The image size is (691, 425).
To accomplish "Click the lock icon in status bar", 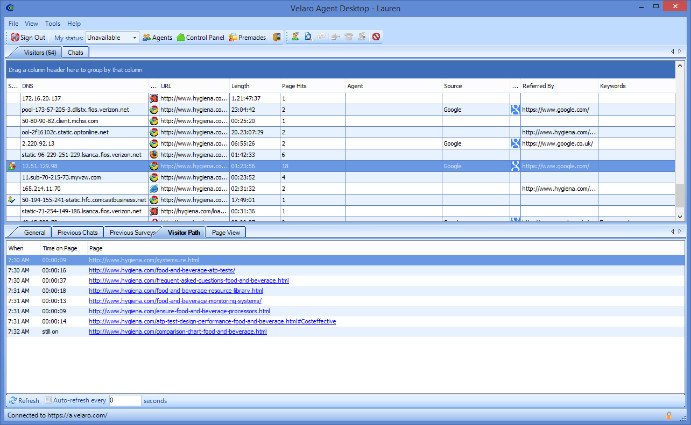I will [x=669, y=415].
